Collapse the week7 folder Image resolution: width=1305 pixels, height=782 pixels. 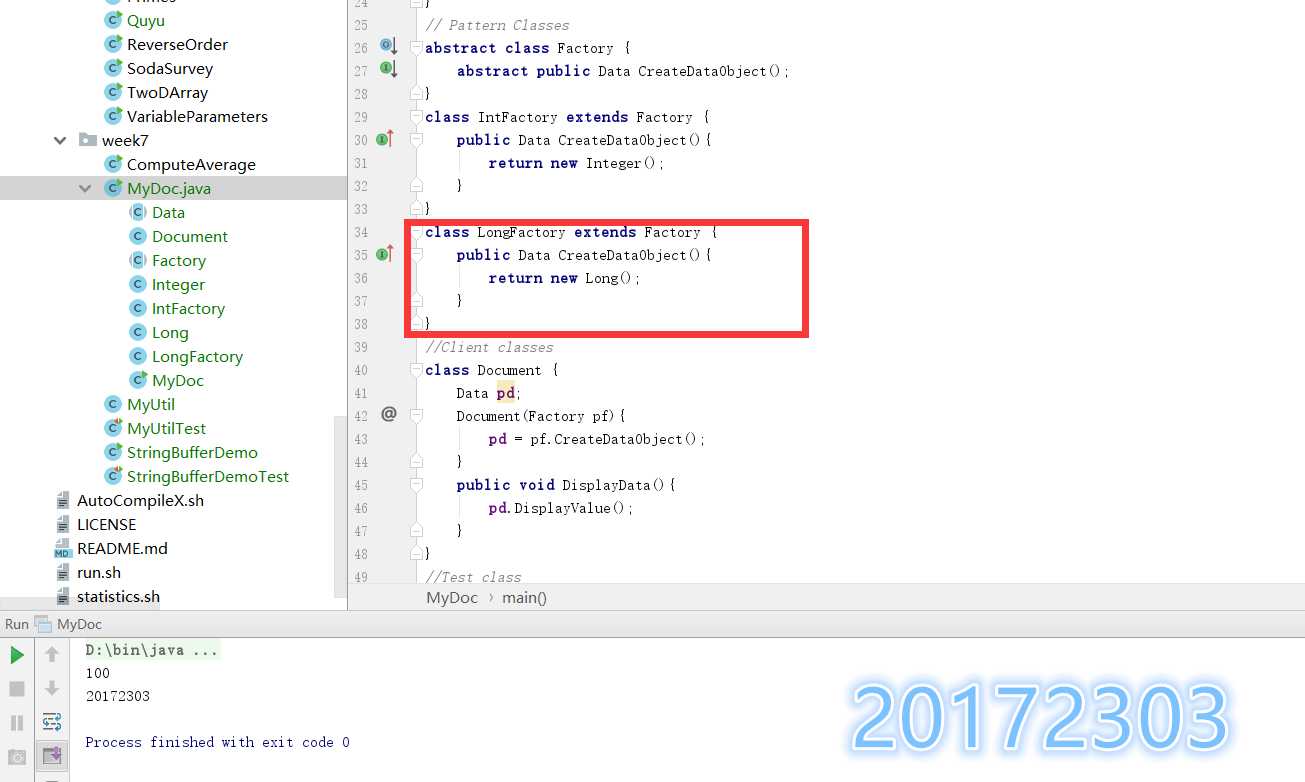(61, 140)
